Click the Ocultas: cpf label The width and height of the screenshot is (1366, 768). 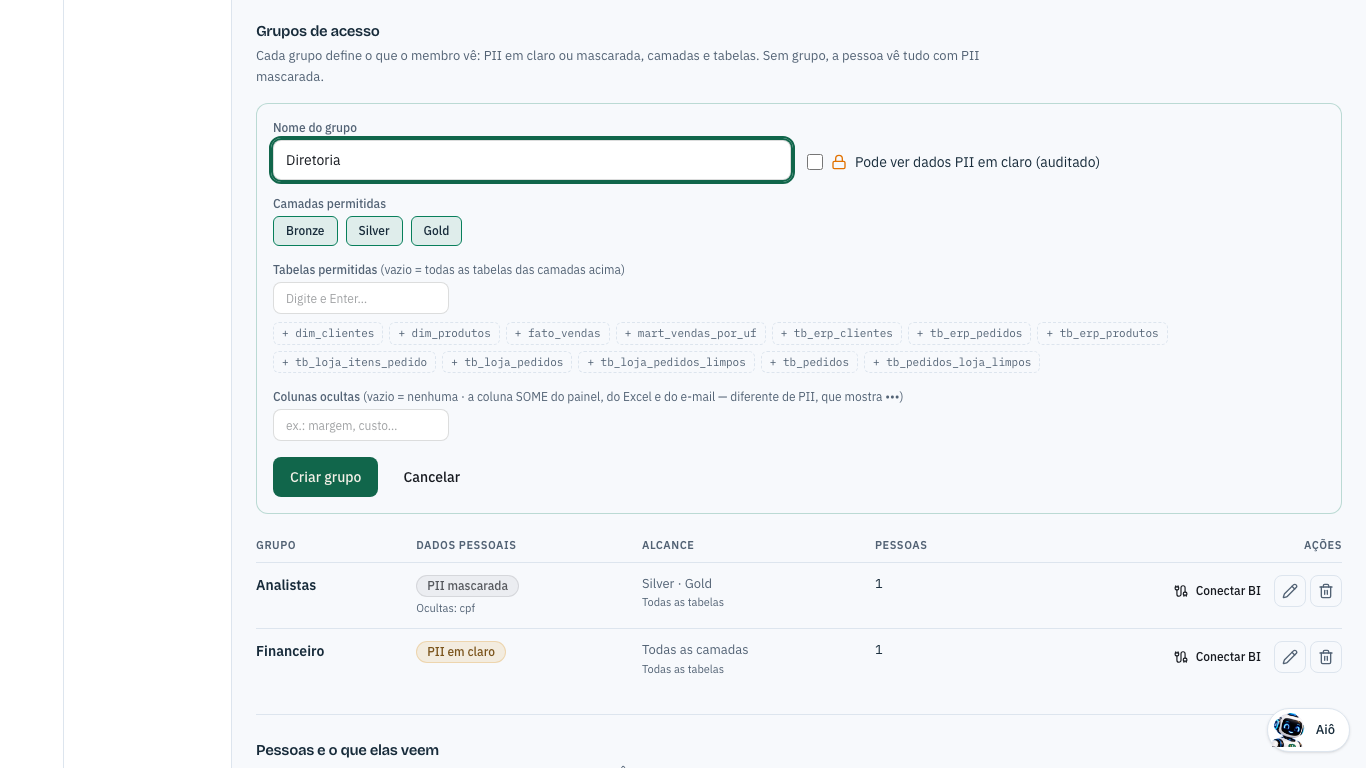coord(445,608)
